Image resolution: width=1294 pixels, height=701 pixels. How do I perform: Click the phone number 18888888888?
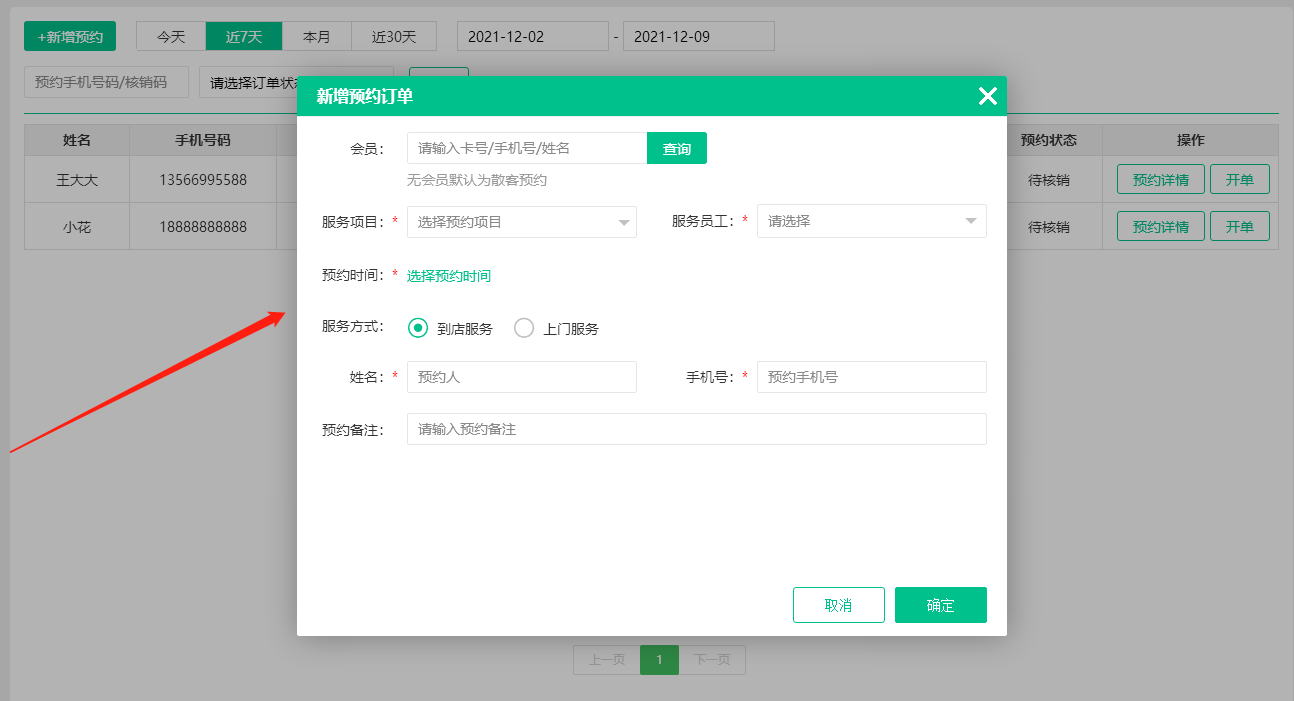point(203,227)
